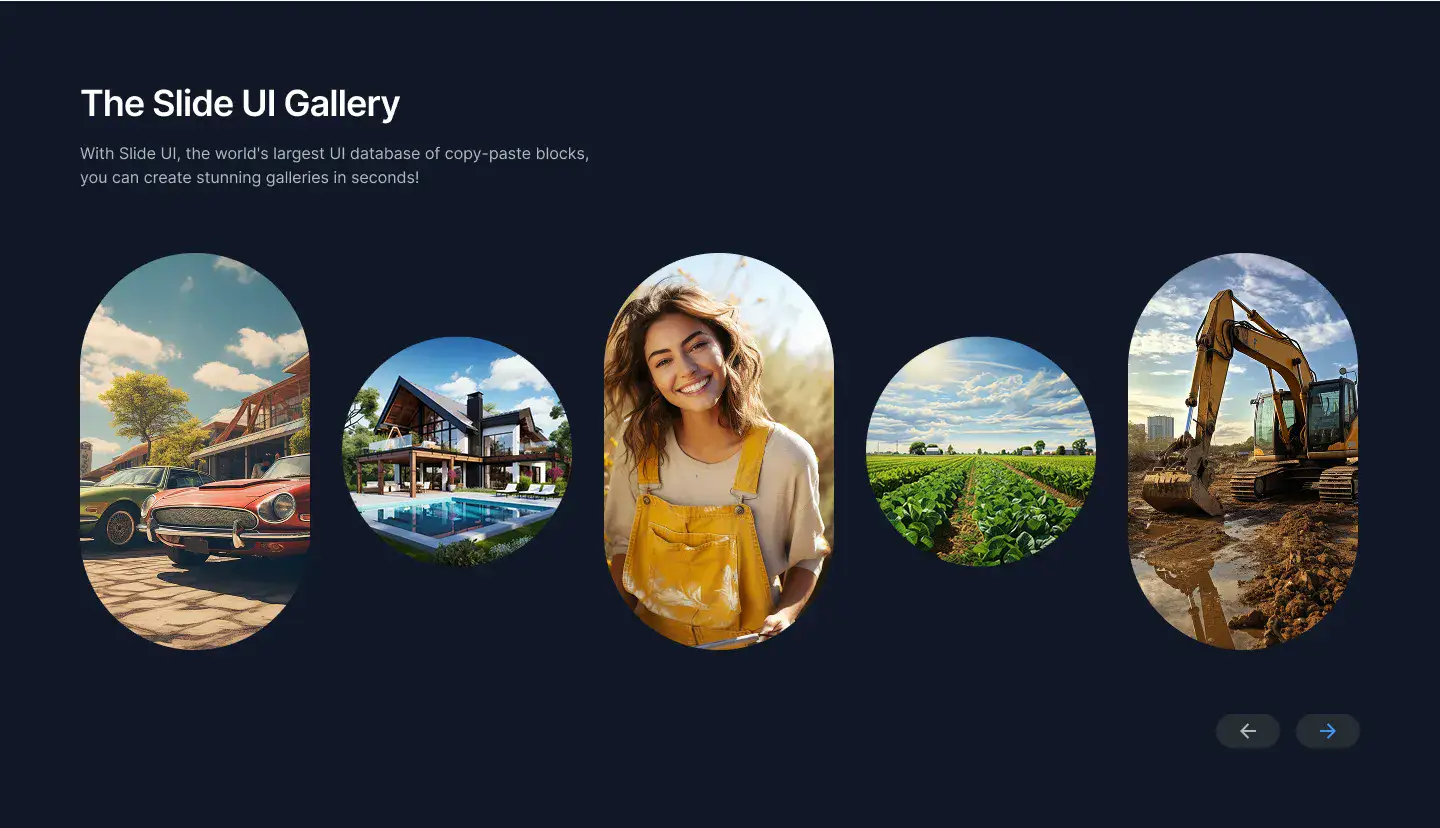Open the vintage cars gallery image
The width and height of the screenshot is (1440, 828).
click(195, 451)
